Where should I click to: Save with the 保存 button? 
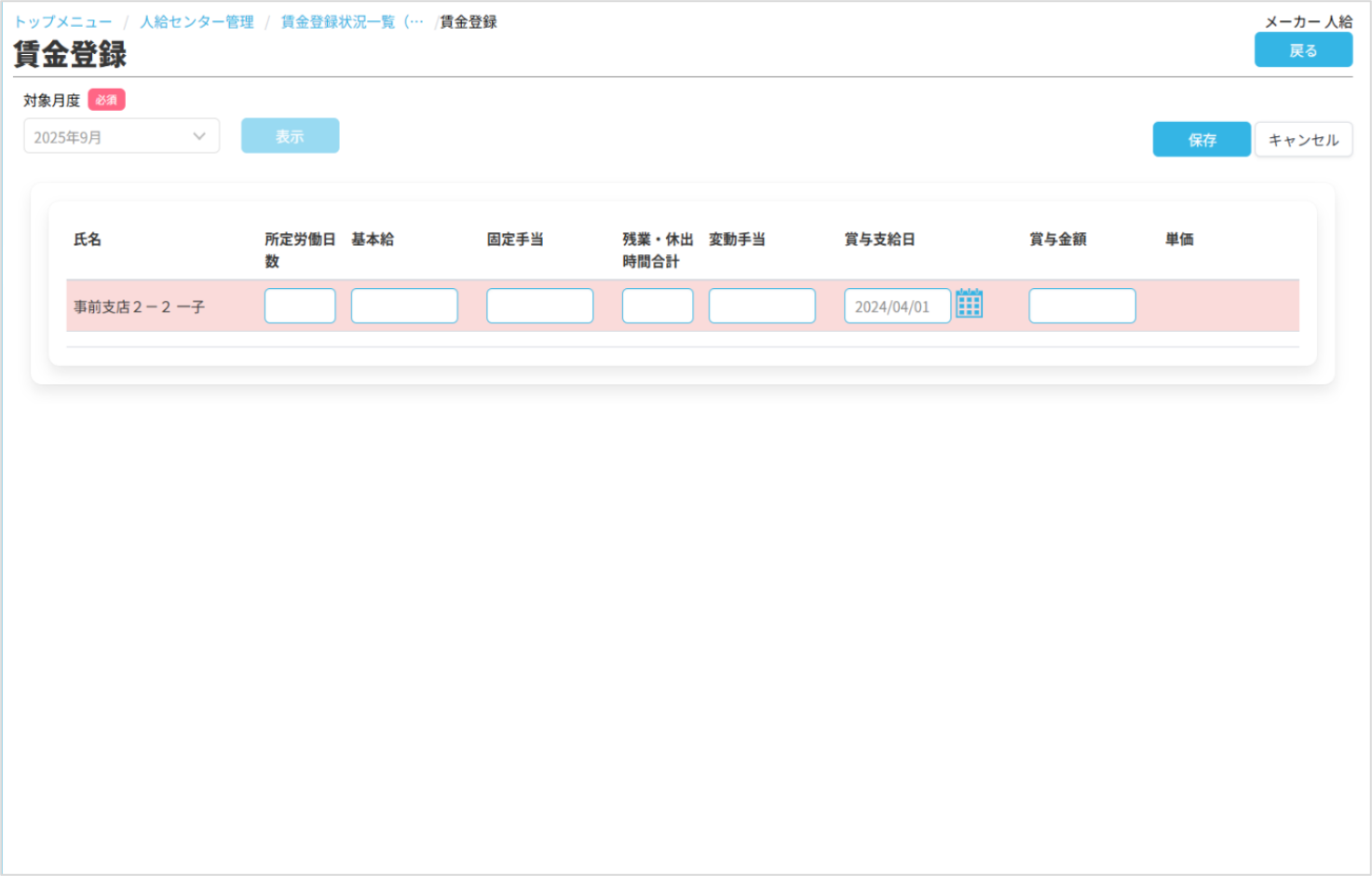[x=1202, y=140]
